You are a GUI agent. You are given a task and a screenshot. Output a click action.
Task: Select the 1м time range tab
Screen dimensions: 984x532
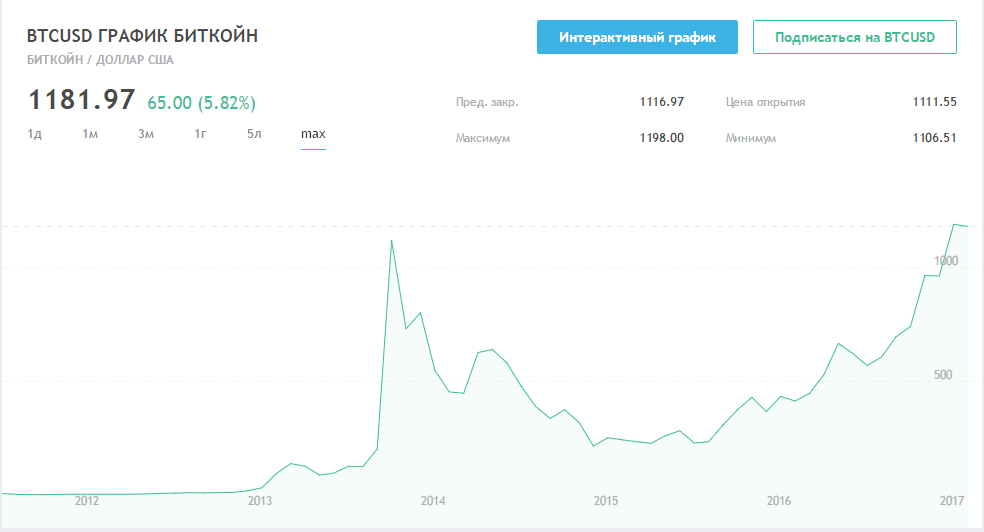click(90, 134)
